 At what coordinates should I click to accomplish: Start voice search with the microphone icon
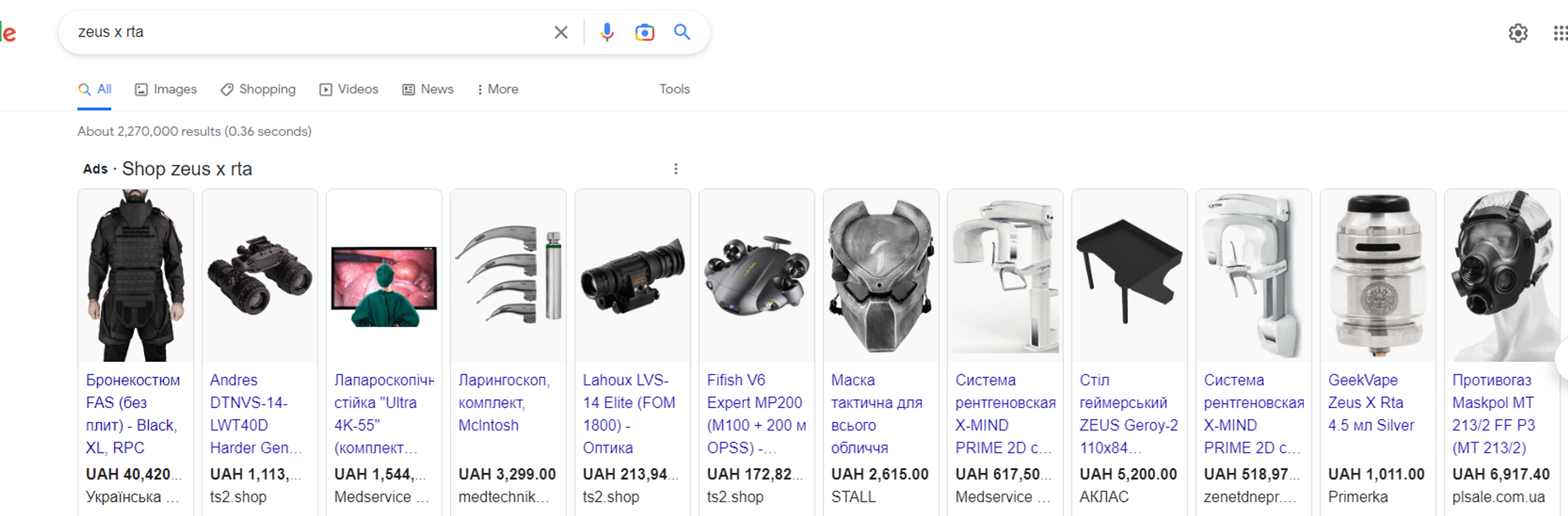pos(606,32)
